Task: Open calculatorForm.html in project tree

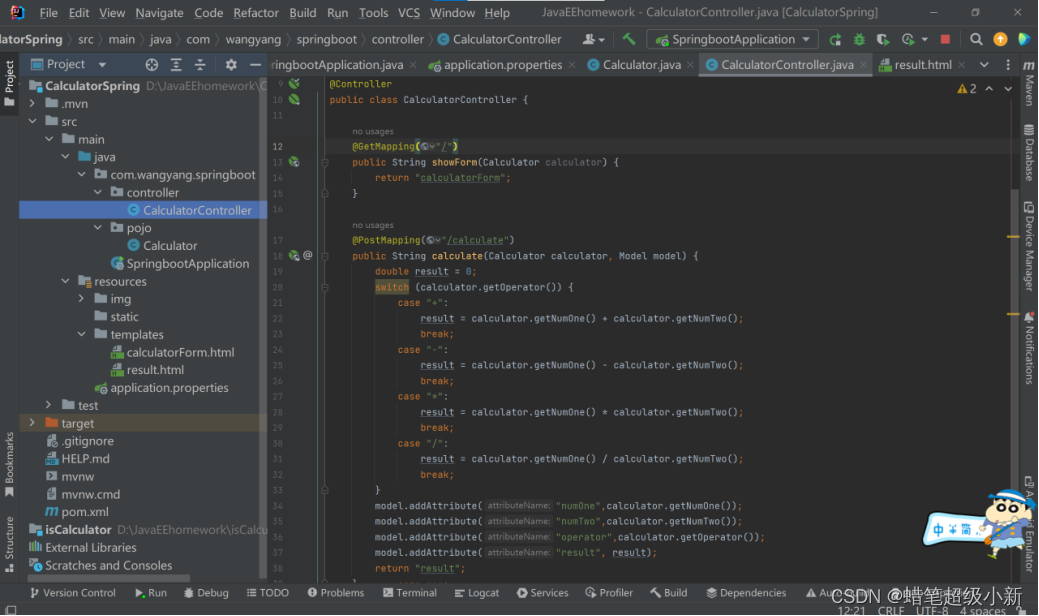Action: tap(180, 352)
